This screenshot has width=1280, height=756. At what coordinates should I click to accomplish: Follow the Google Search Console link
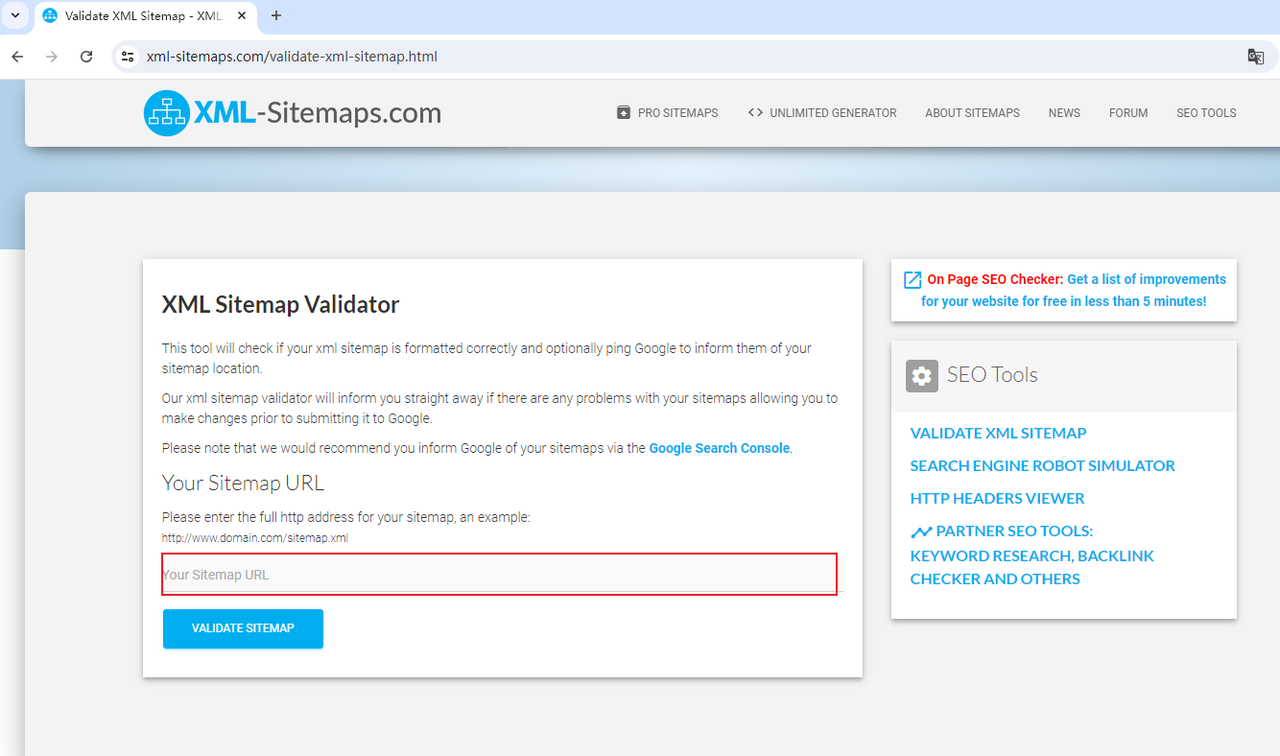pos(719,448)
